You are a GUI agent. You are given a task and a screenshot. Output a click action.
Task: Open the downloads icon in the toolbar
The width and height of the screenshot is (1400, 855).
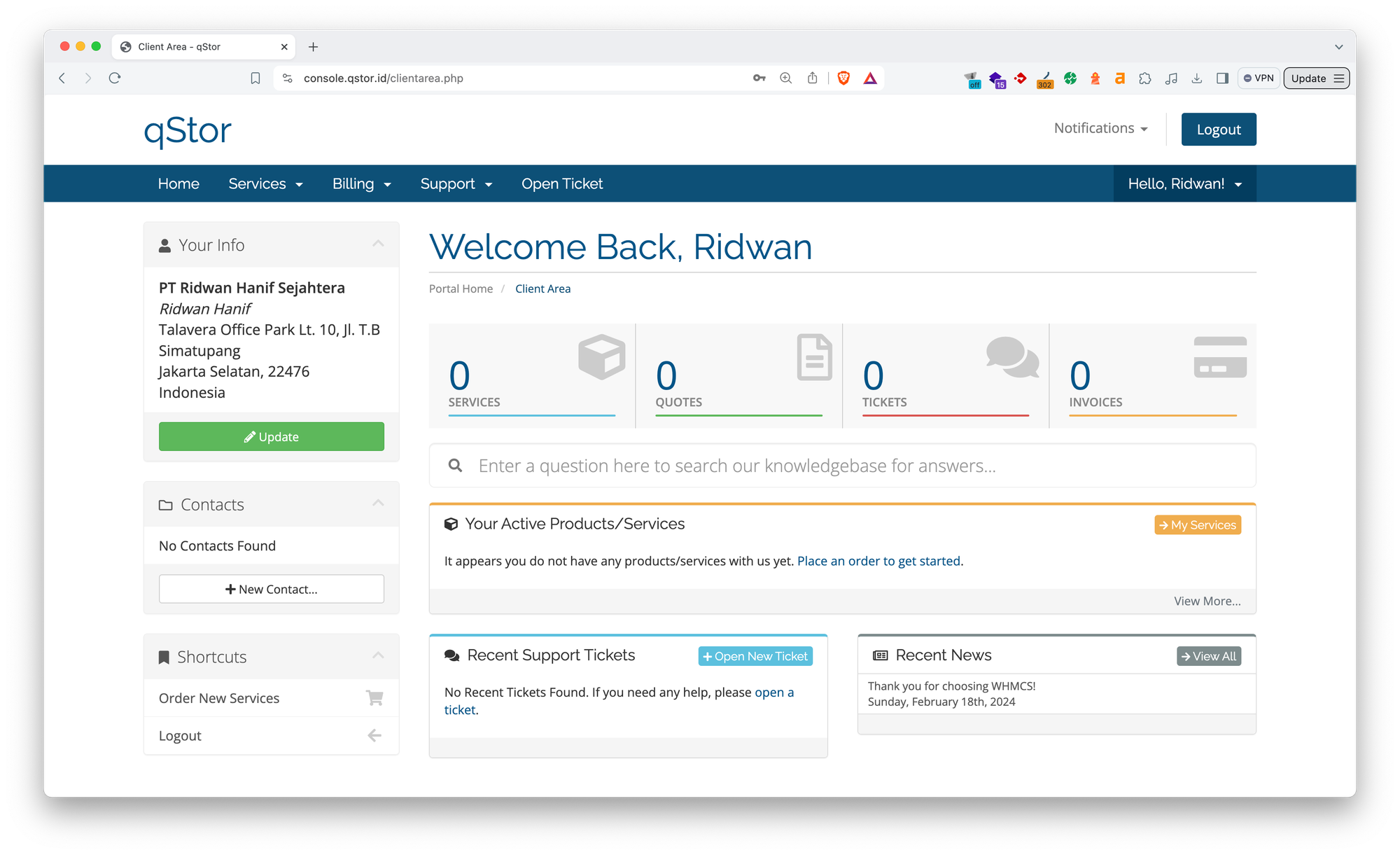[x=1197, y=78]
